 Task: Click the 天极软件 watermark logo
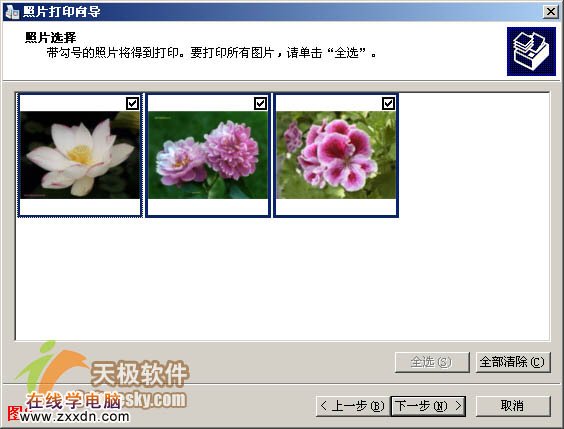click(139, 374)
